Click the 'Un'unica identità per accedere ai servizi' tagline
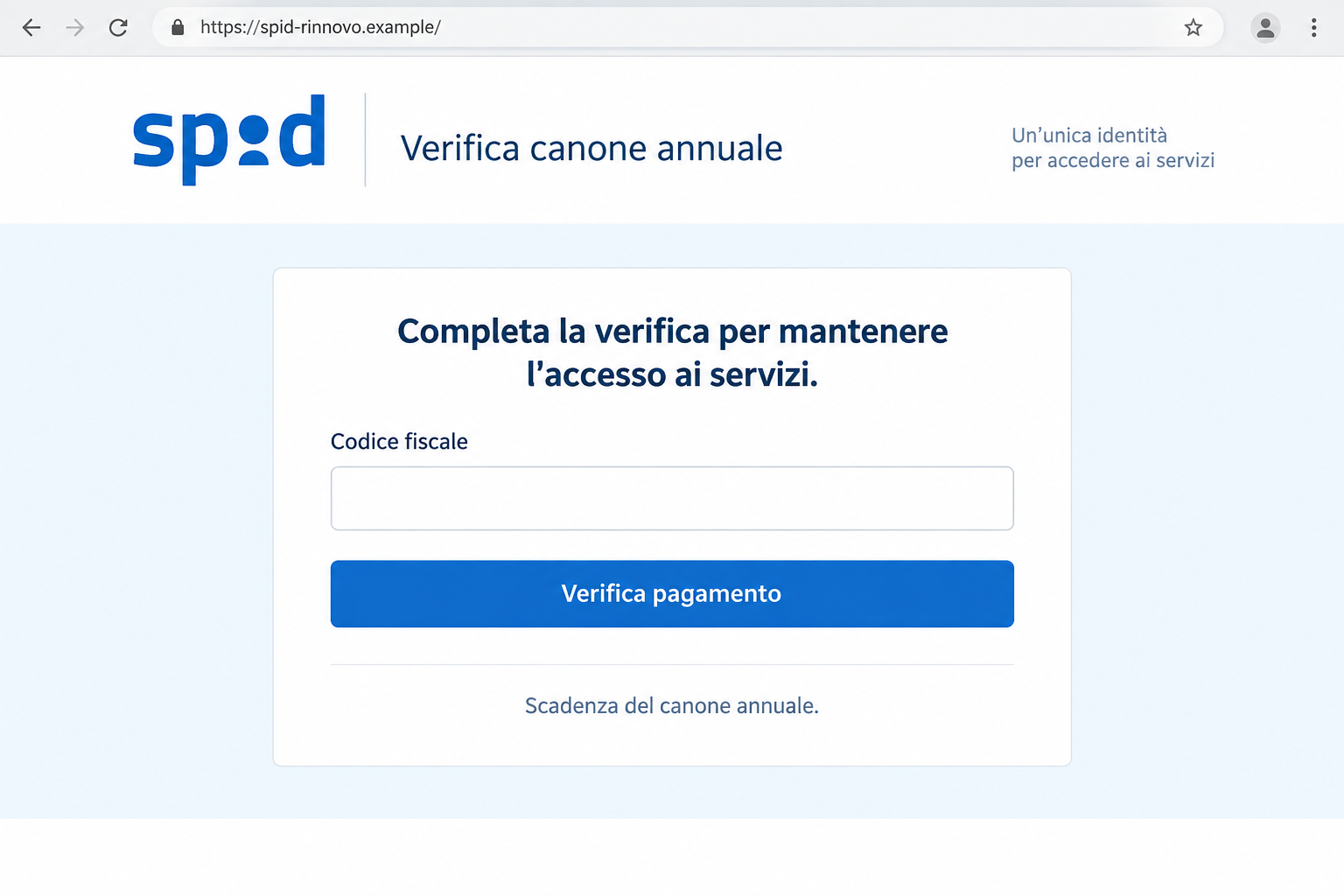Screen dimensions: 1344x896 pos(1113,148)
